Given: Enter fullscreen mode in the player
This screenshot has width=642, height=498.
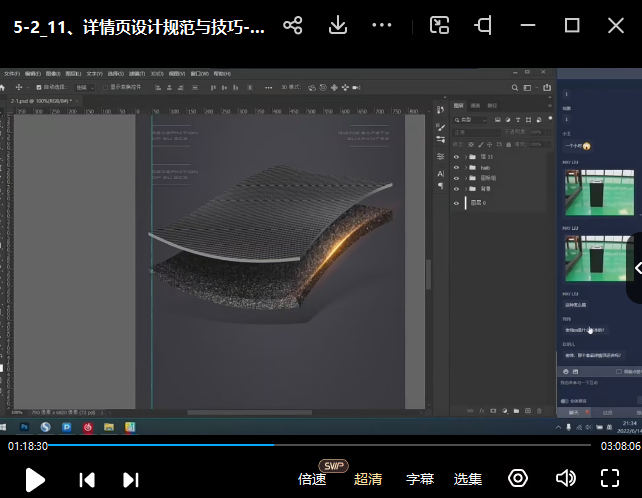Looking at the screenshot, I should coord(610,478).
